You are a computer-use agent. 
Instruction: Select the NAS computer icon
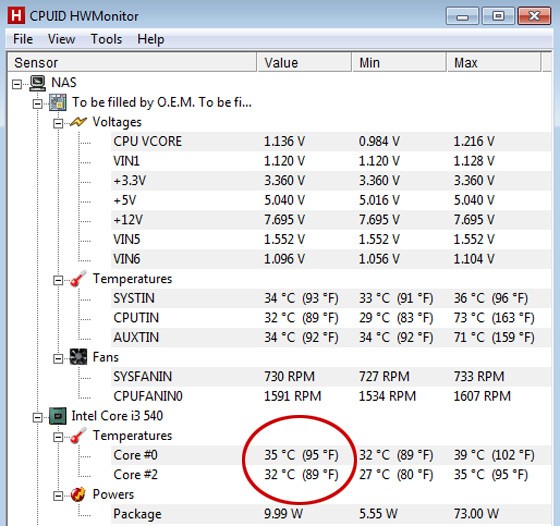pos(38,83)
